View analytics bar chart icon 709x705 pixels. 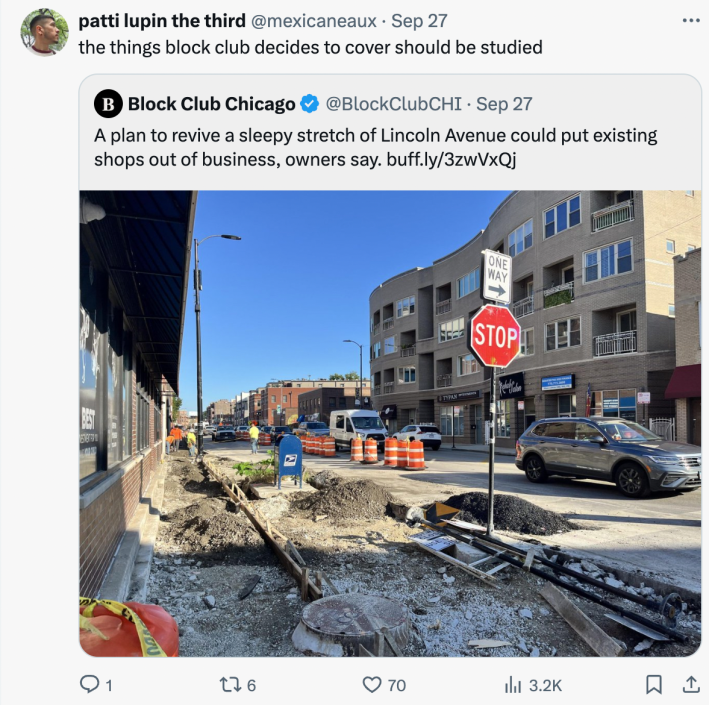click(x=513, y=685)
